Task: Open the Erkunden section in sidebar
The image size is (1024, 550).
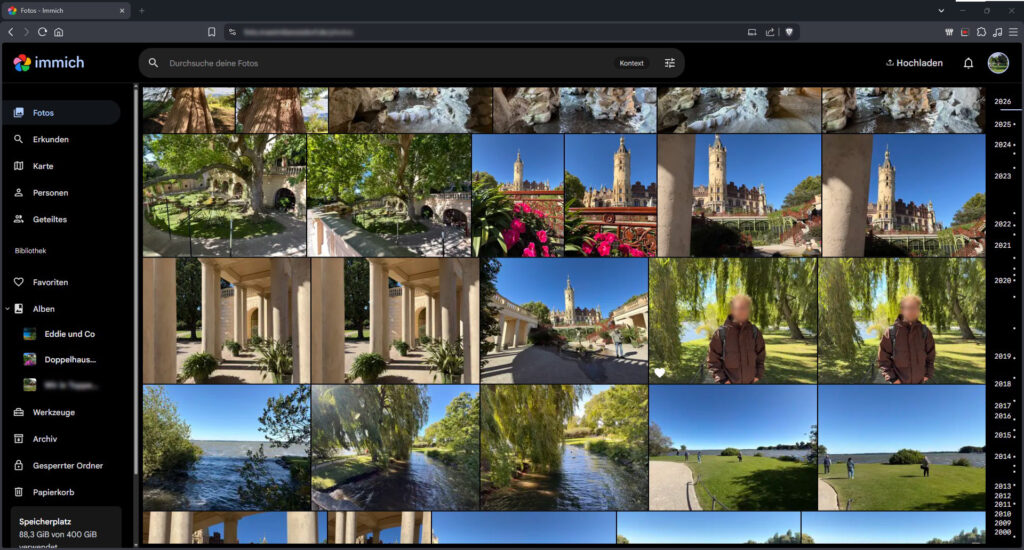Action: (50, 139)
